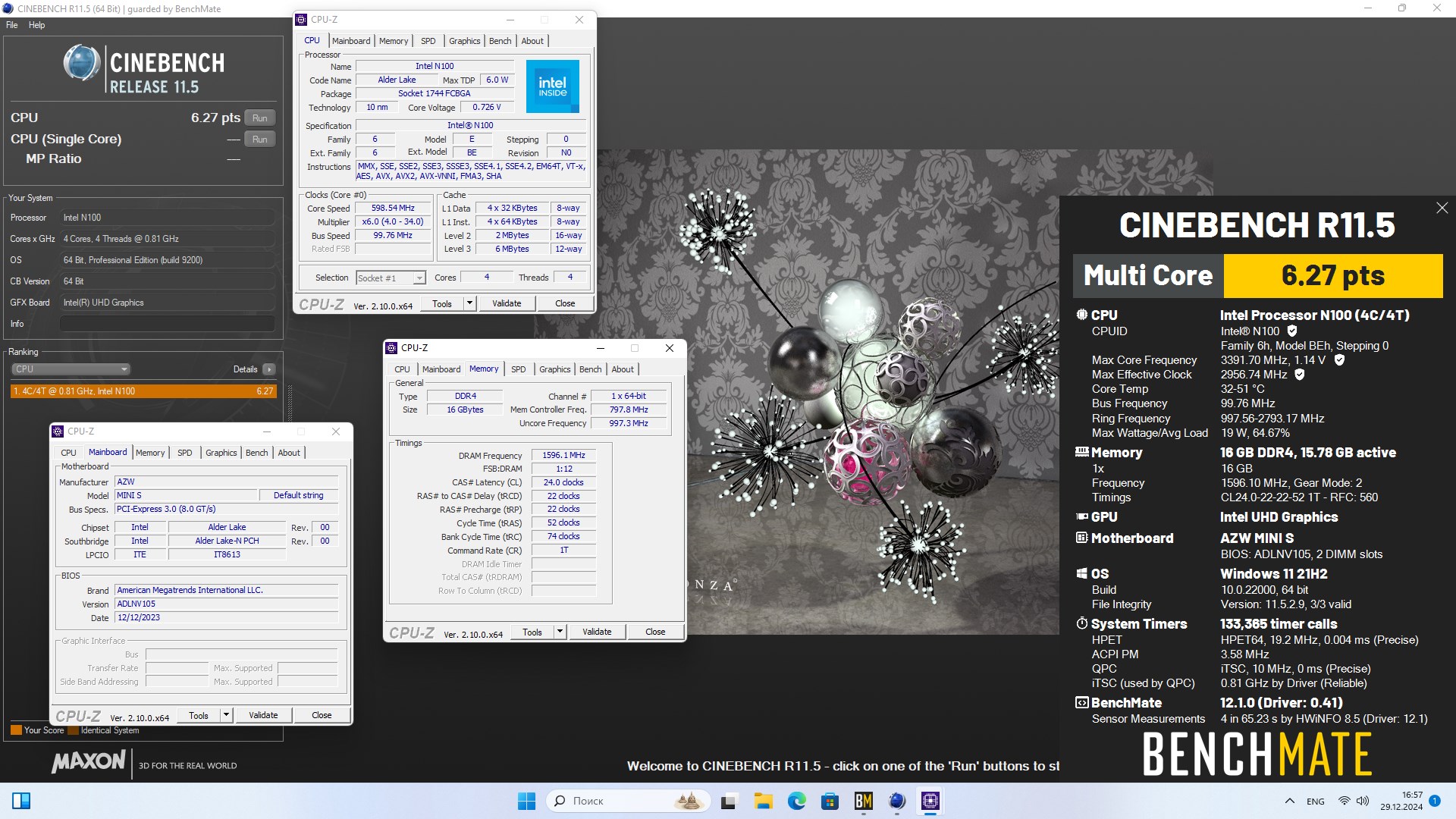The image size is (1456, 819).
Task: Click Validate in CPU-Z CPU window
Action: (507, 303)
